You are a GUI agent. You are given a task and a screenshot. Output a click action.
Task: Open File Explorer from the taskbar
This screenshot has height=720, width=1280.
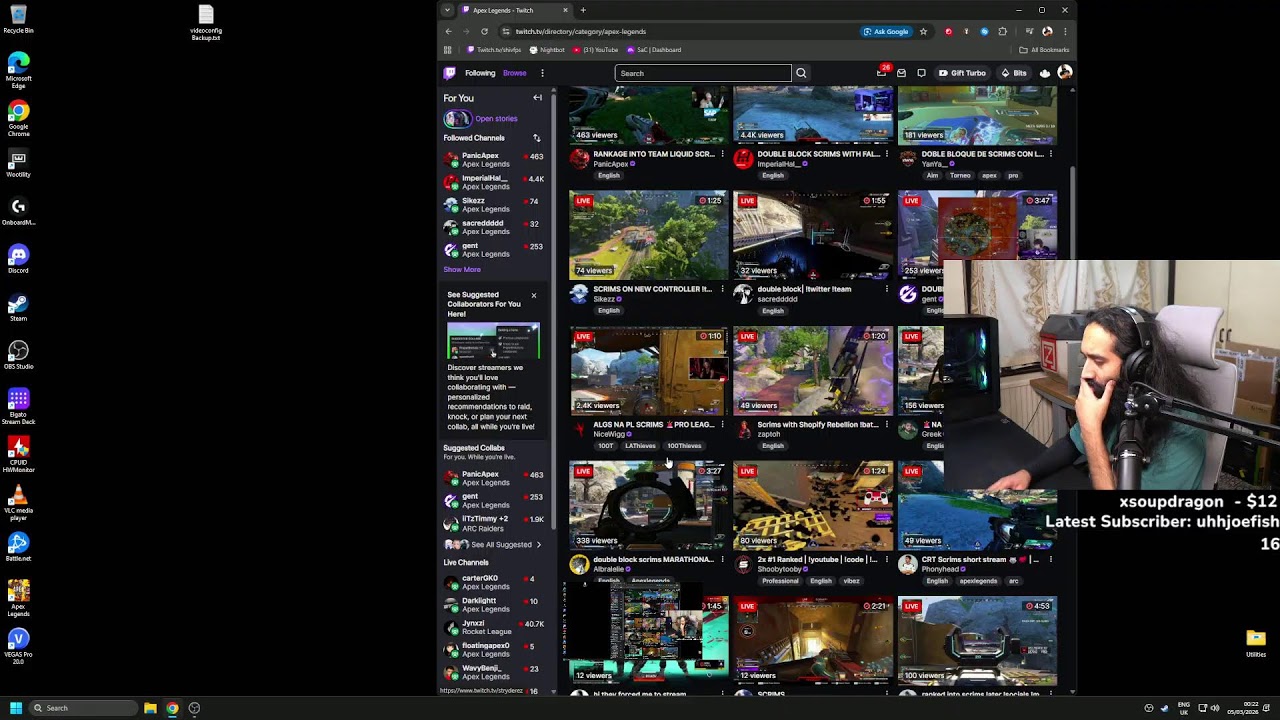click(x=150, y=708)
